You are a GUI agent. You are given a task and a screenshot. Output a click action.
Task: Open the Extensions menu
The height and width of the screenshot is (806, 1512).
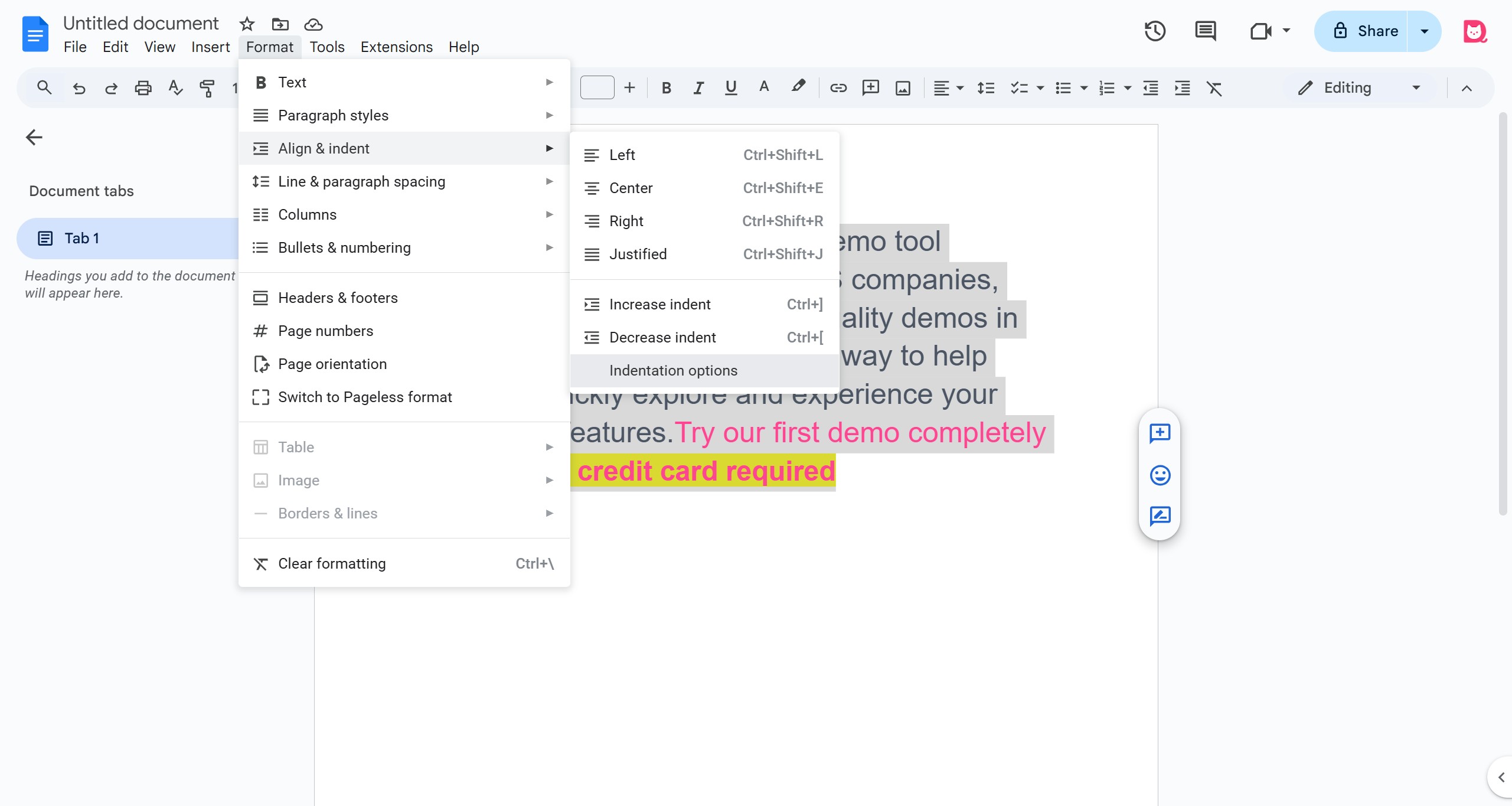tap(396, 47)
